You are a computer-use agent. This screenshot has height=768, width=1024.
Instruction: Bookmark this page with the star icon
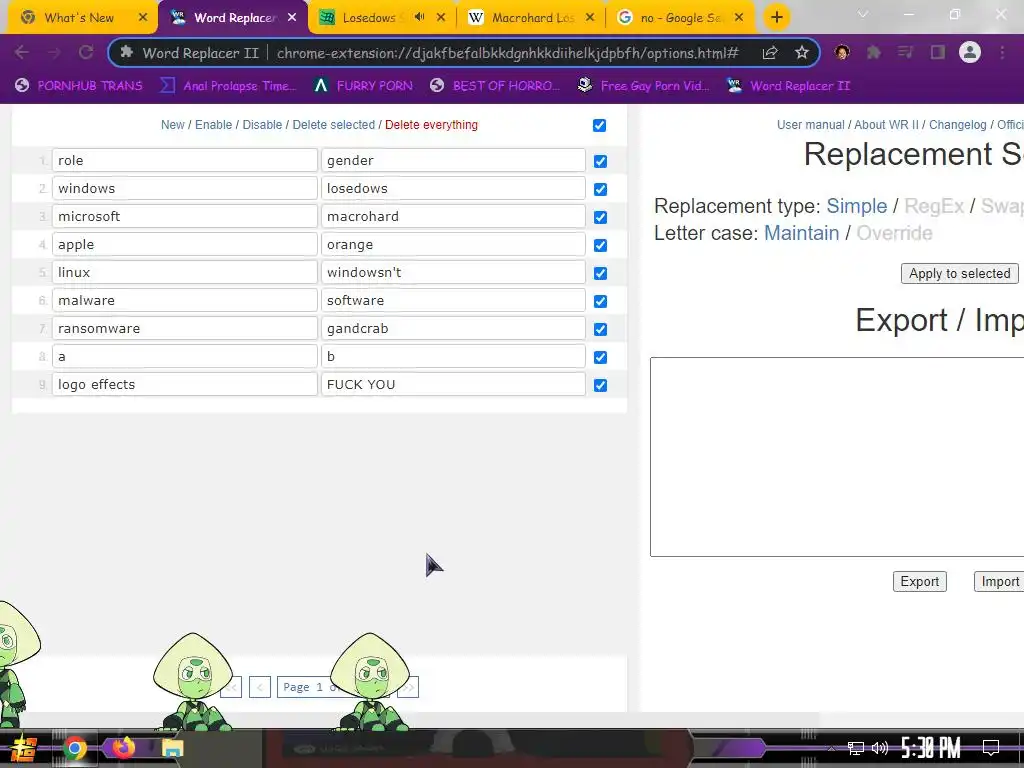click(802, 53)
